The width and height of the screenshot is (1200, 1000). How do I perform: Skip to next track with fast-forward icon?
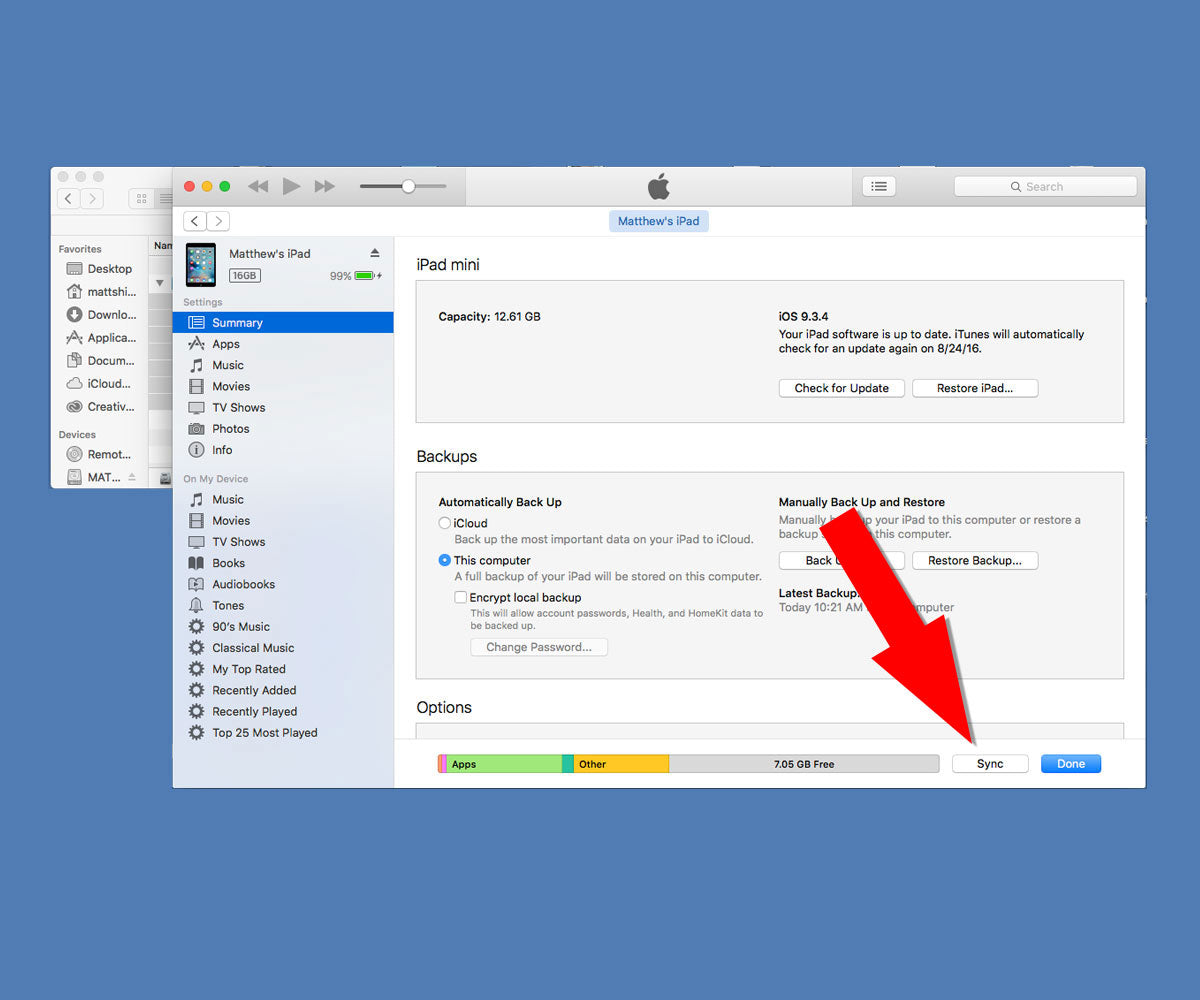[324, 186]
